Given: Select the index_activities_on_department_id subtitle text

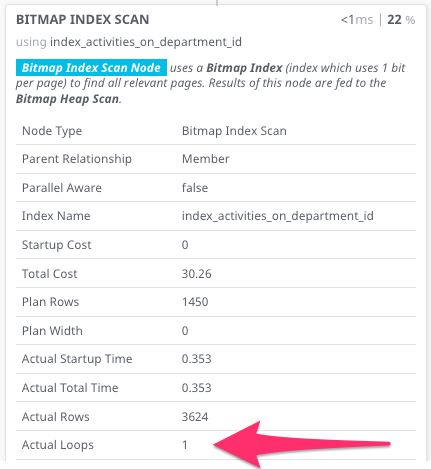Looking at the screenshot, I should pos(146,42).
